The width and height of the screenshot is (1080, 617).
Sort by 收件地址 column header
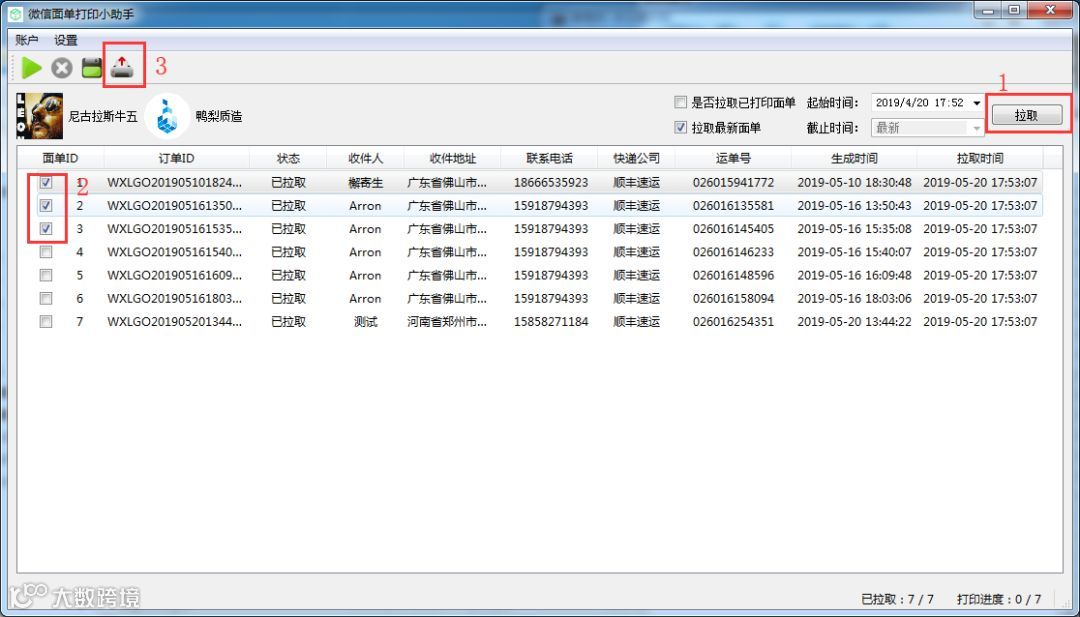pos(453,158)
